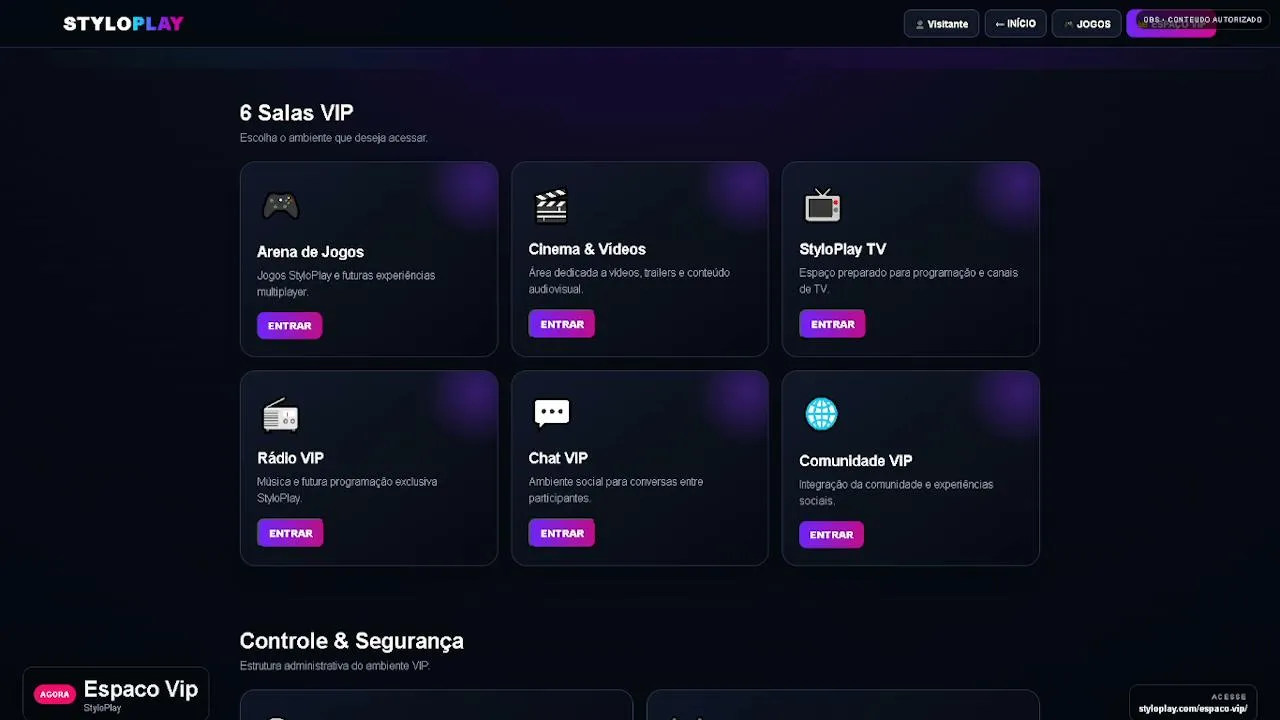The height and width of the screenshot is (720, 1280).
Task: Enter the Cinema & Vídeos room
Action: pyautogui.click(x=561, y=324)
